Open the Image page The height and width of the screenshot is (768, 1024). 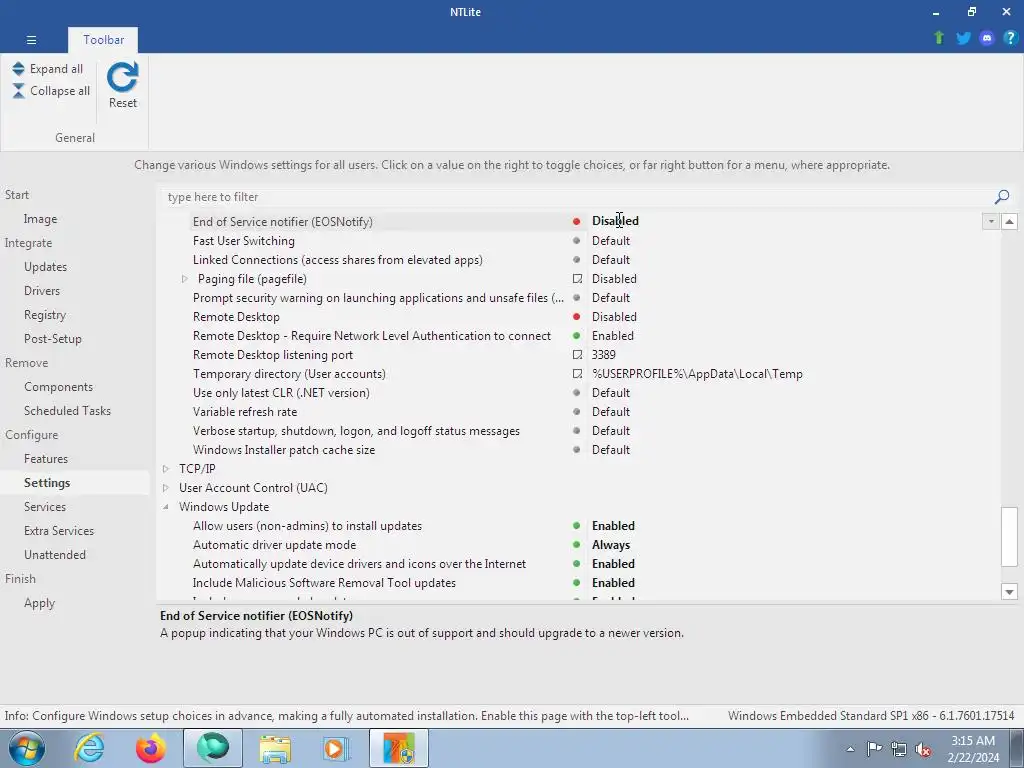(40, 219)
